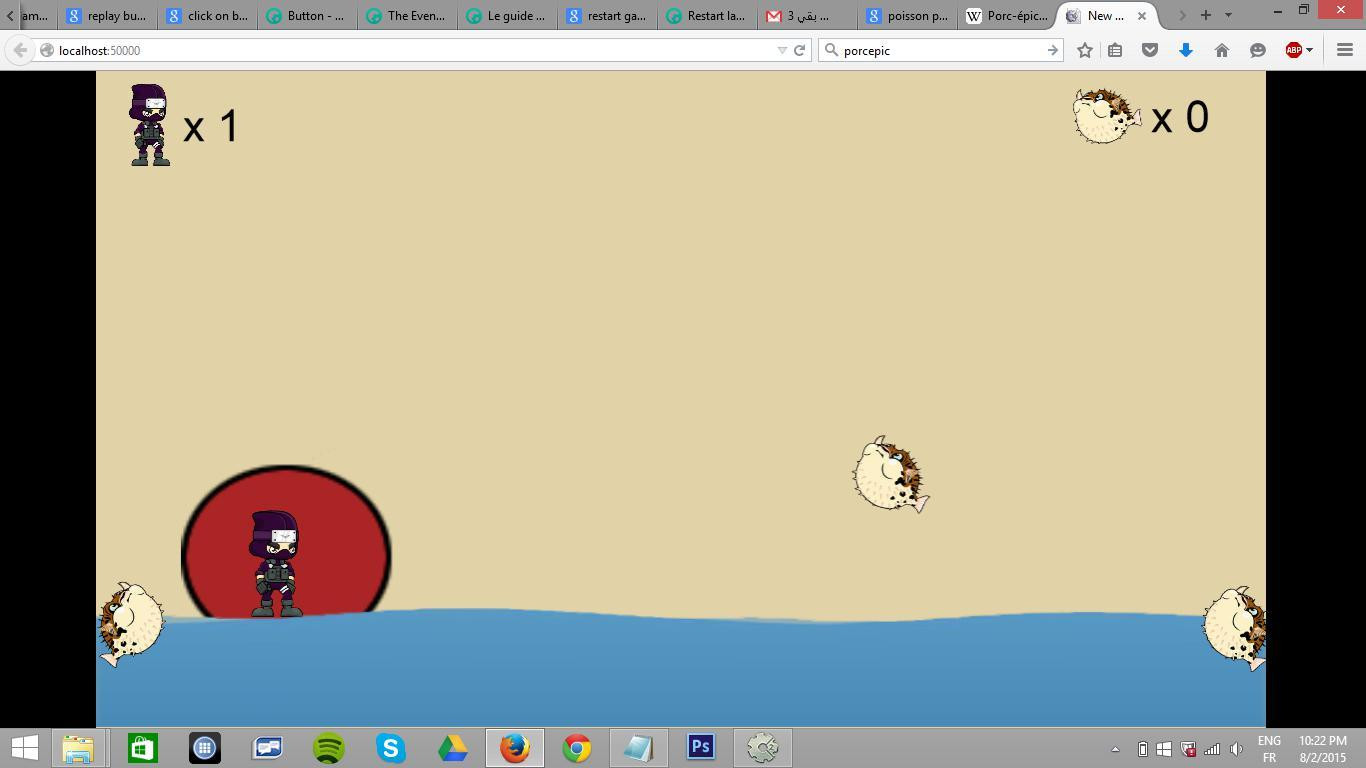Expand the Adblock Plus dropdown arrow
The height and width of the screenshot is (768, 1366).
[1309, 50]
